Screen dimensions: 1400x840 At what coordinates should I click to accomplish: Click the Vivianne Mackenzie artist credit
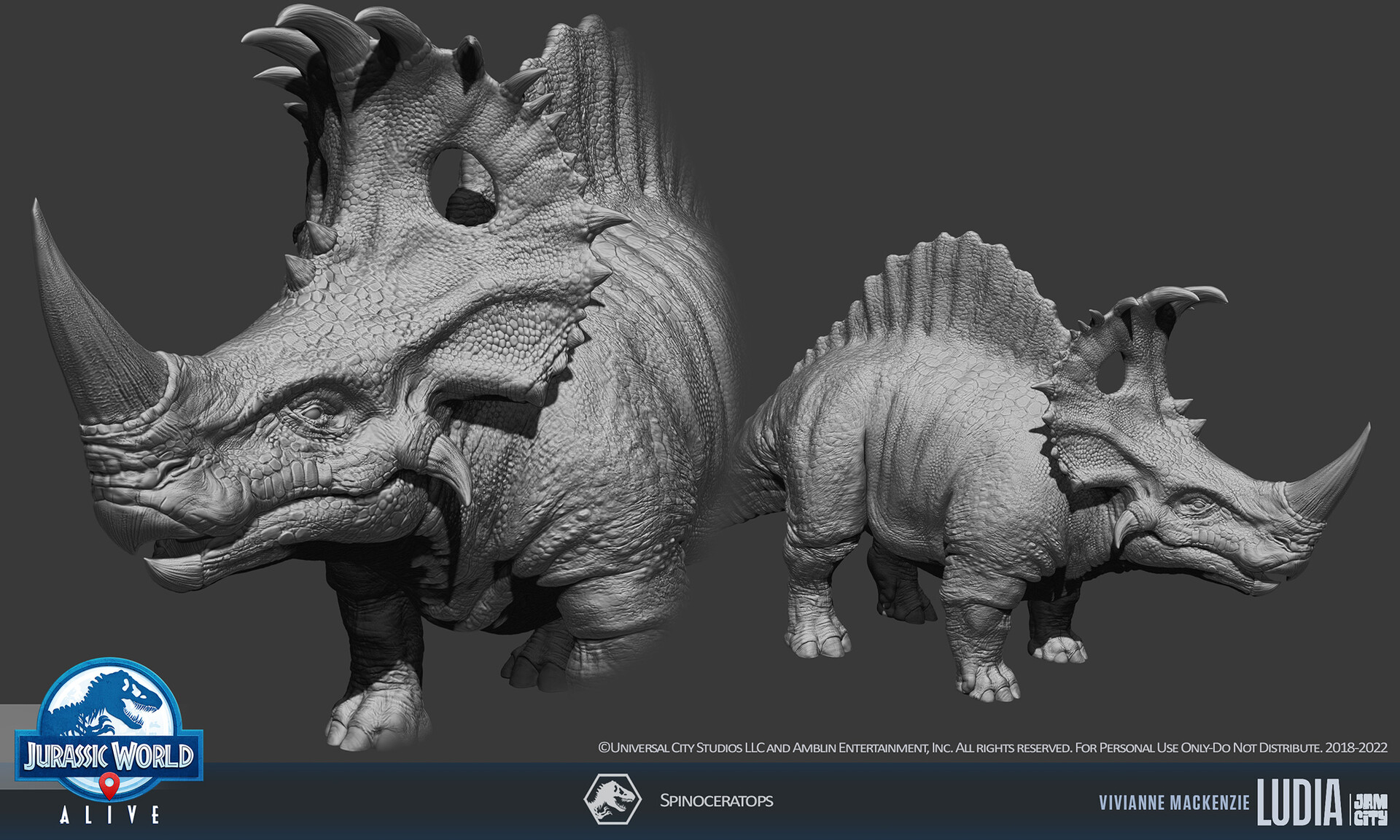point(1174,803)
